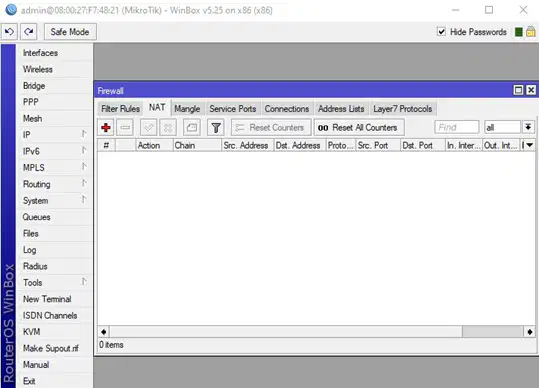Toggle the Hide Passwords checkbox
This screenshot has height=388, width=539.
[x=441, y=32]
